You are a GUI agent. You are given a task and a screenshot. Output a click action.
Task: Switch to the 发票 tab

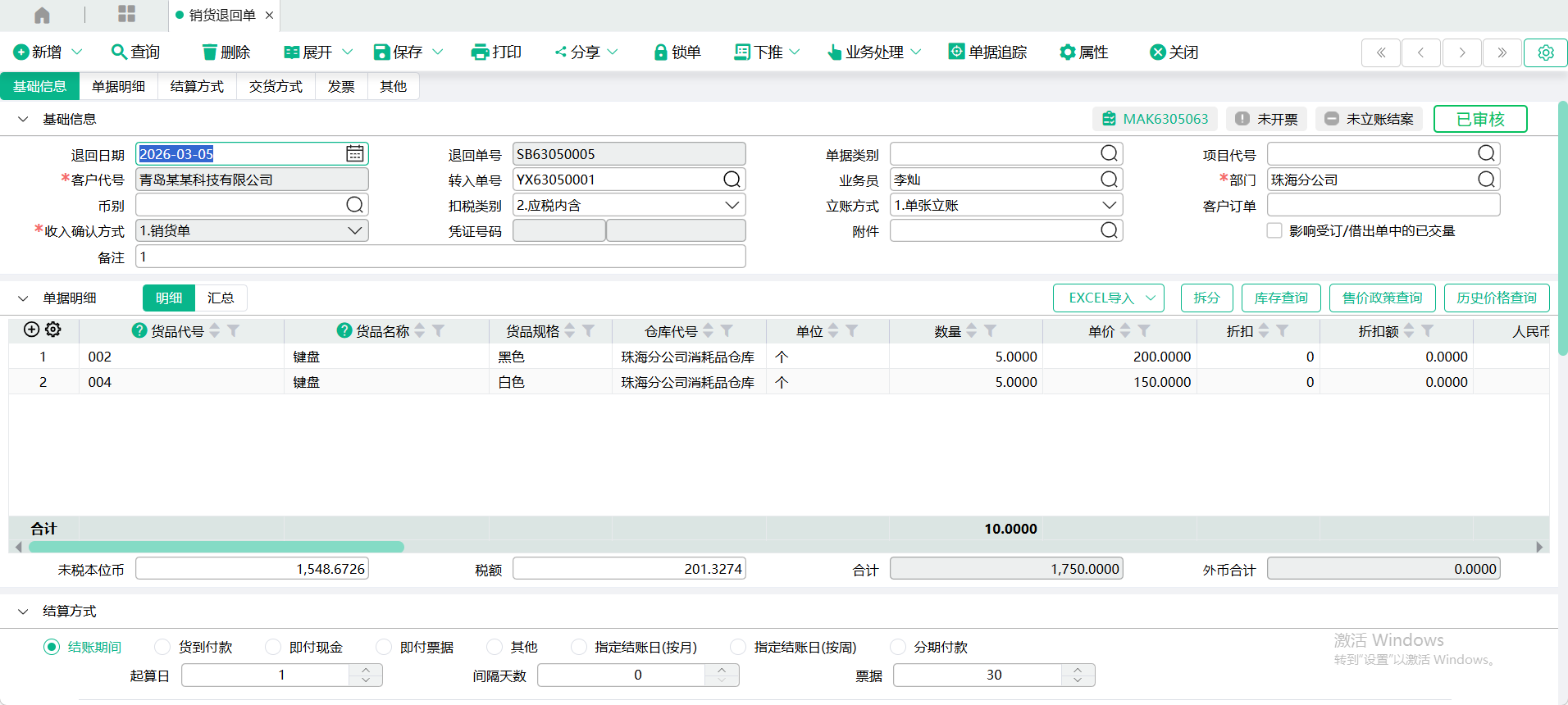(341, 86)
